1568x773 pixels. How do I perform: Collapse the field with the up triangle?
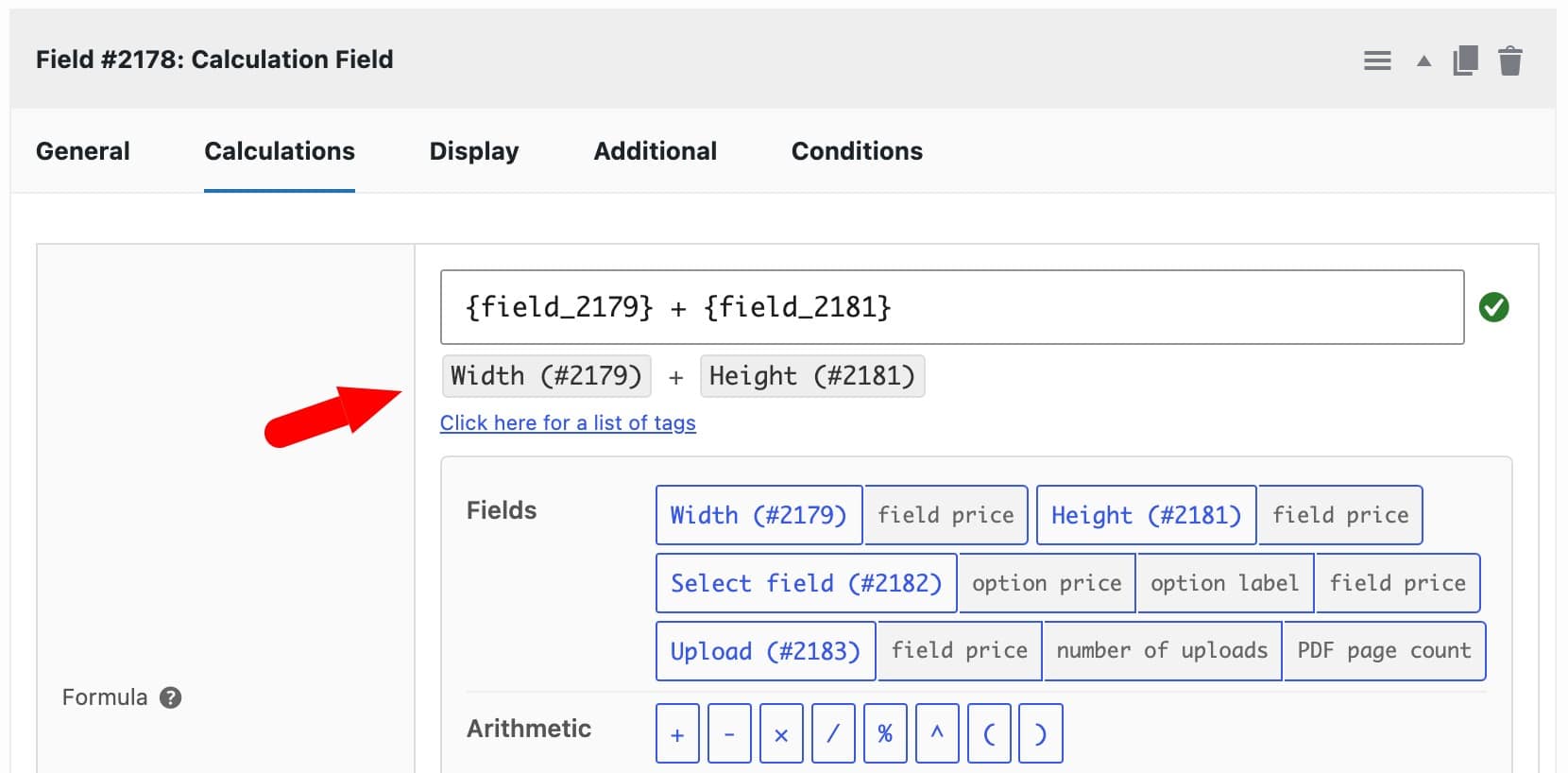point(1423,61)
